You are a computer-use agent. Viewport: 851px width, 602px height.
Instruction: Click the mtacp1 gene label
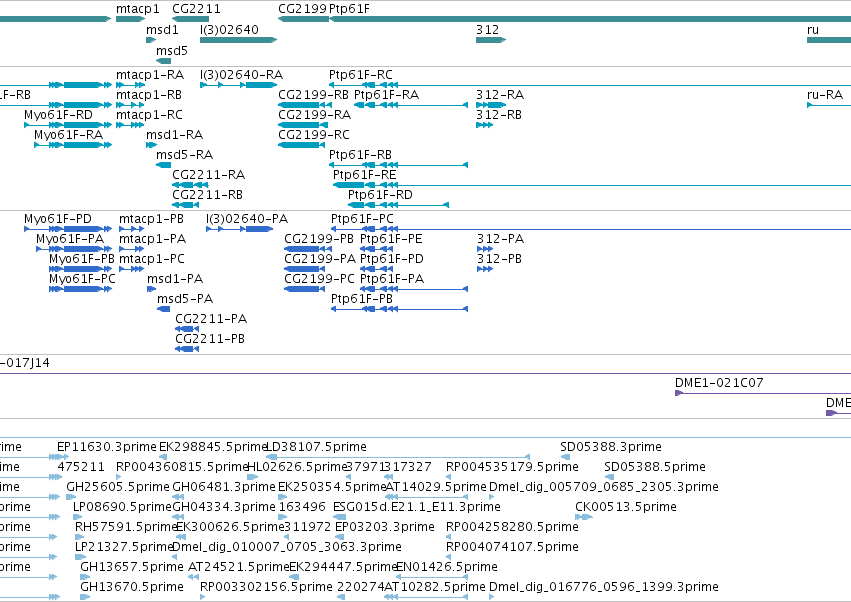click(x=138, y=9)
